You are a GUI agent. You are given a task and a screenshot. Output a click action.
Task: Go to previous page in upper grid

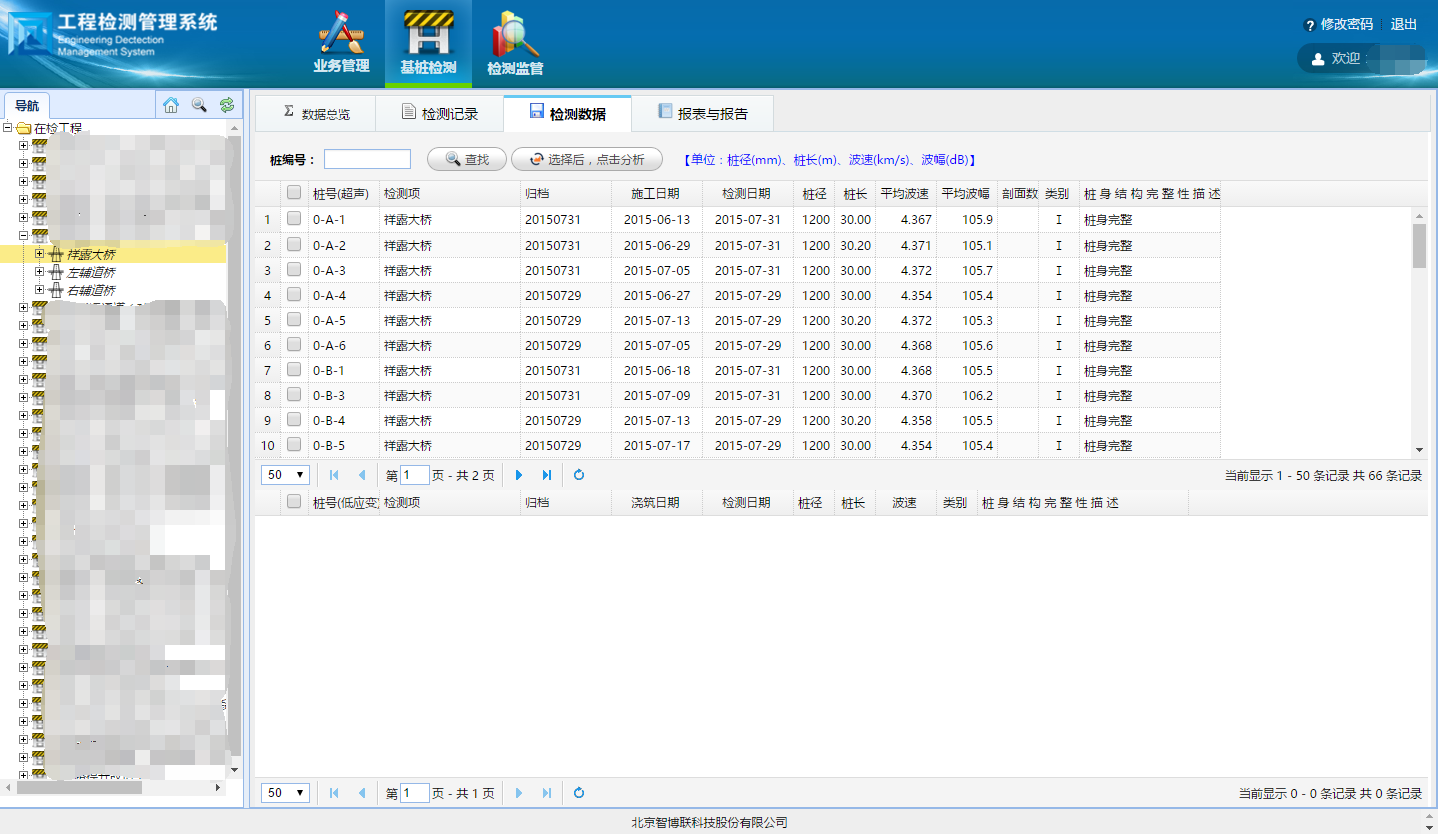[361, 475]
